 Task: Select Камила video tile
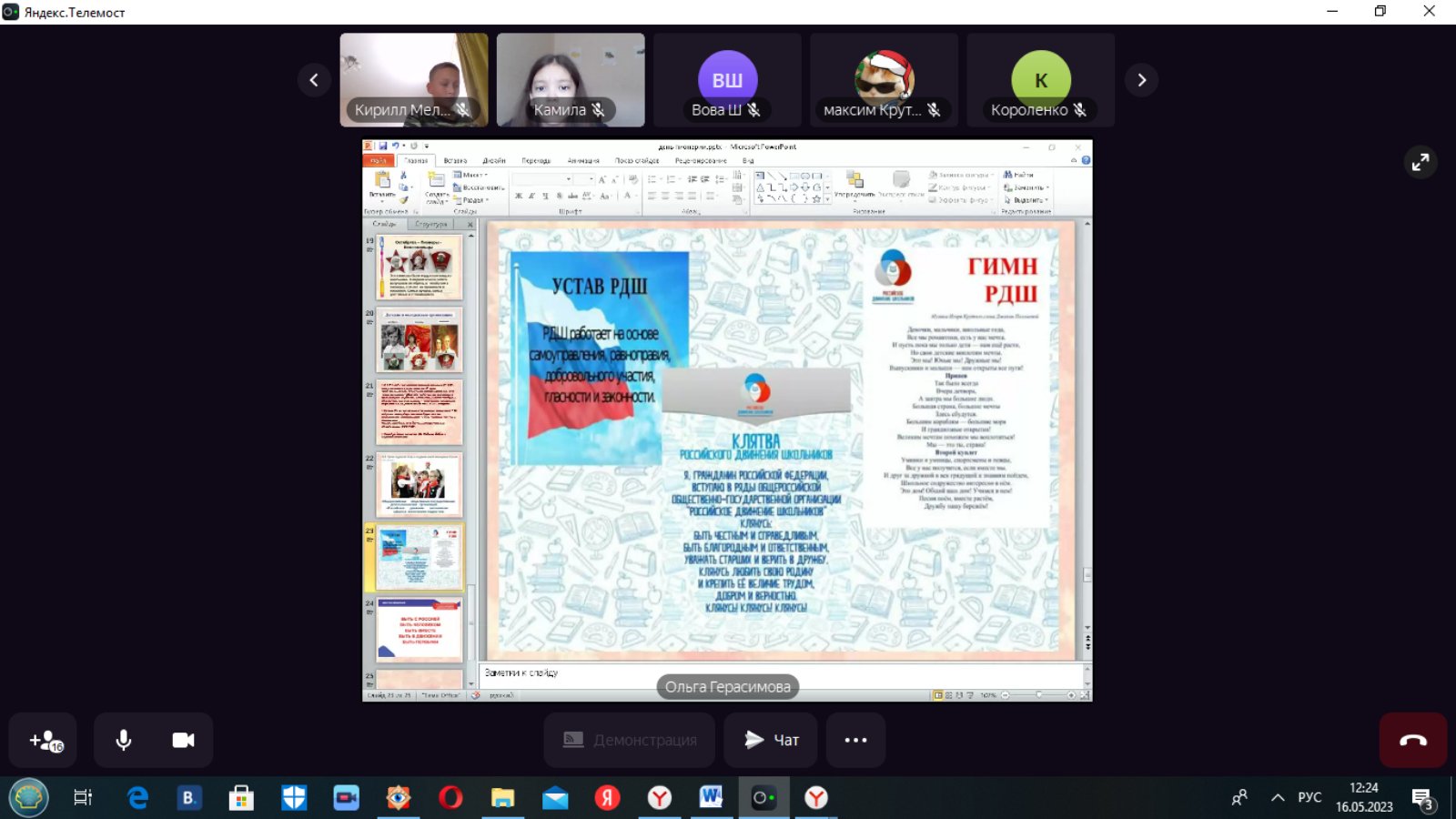(571, 80)
